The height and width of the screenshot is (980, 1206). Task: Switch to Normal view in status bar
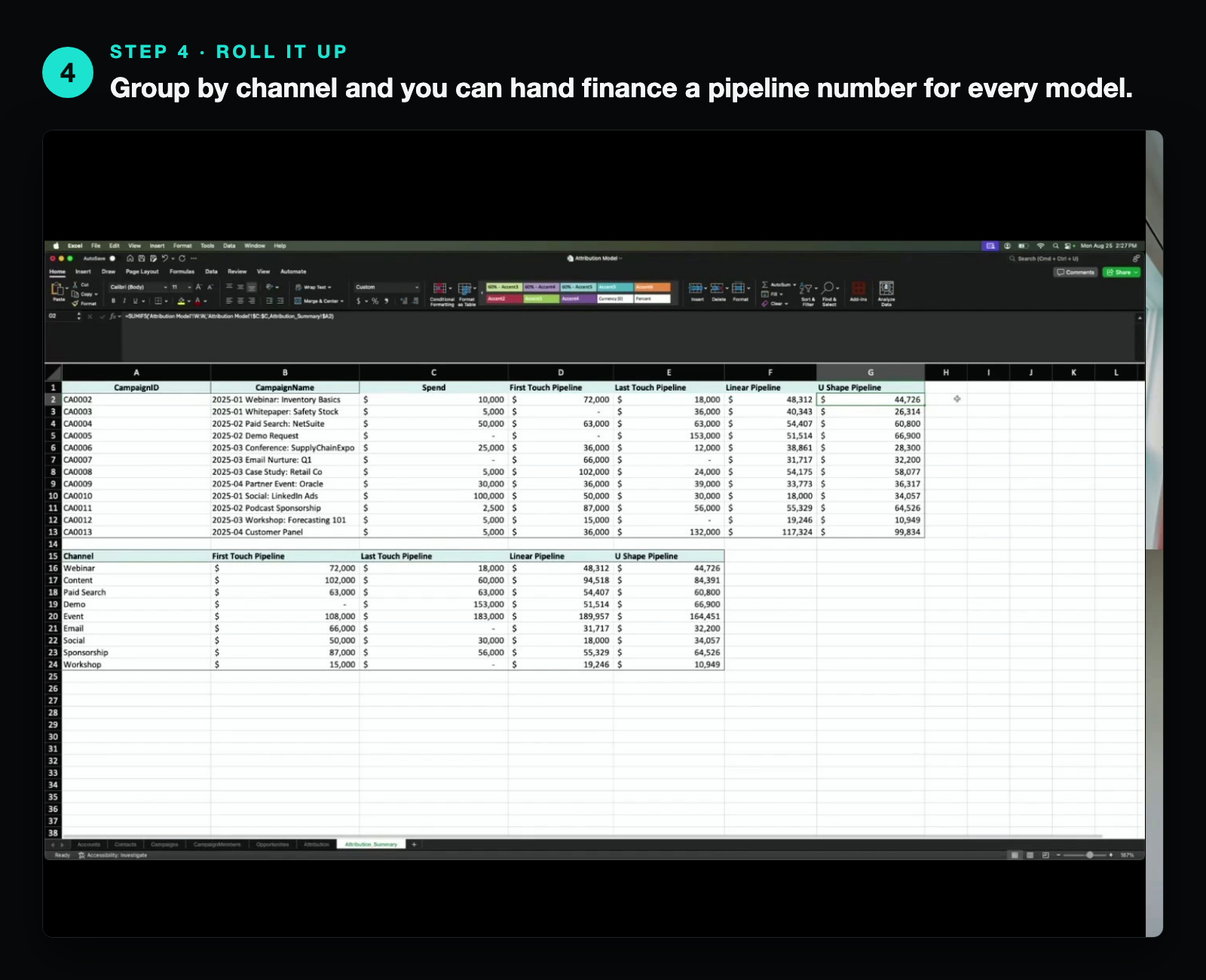[1015, 855]
